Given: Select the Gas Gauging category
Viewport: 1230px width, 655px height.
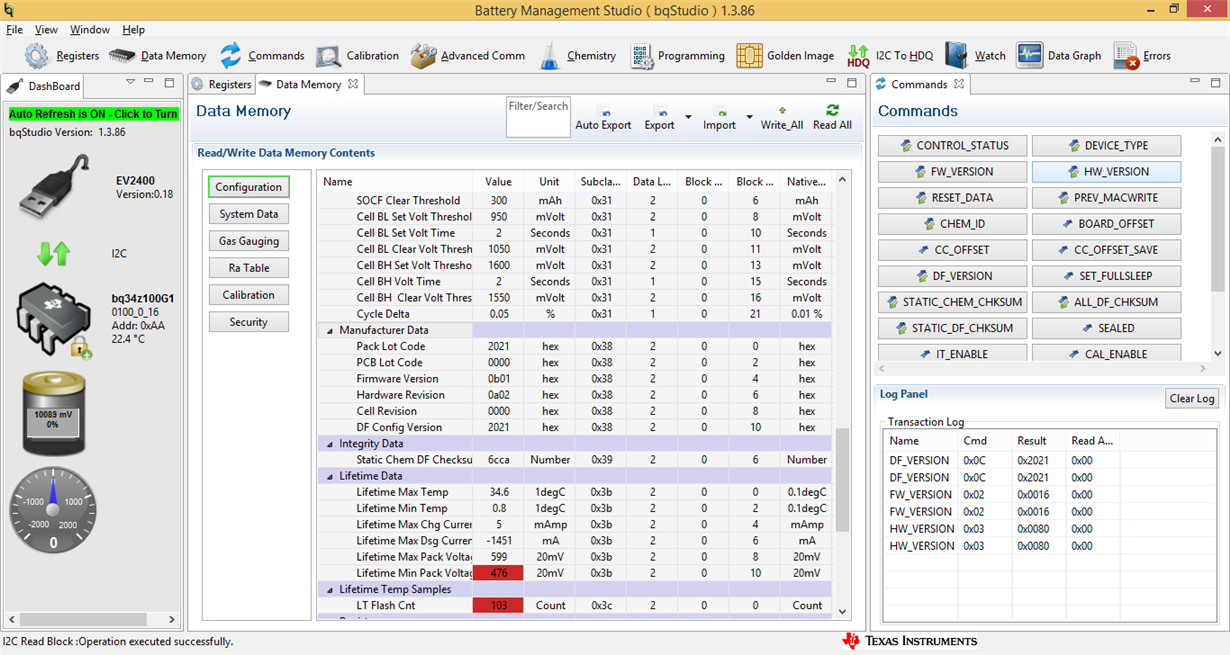Looking at the screenshot, I should (x=248, y=241).
